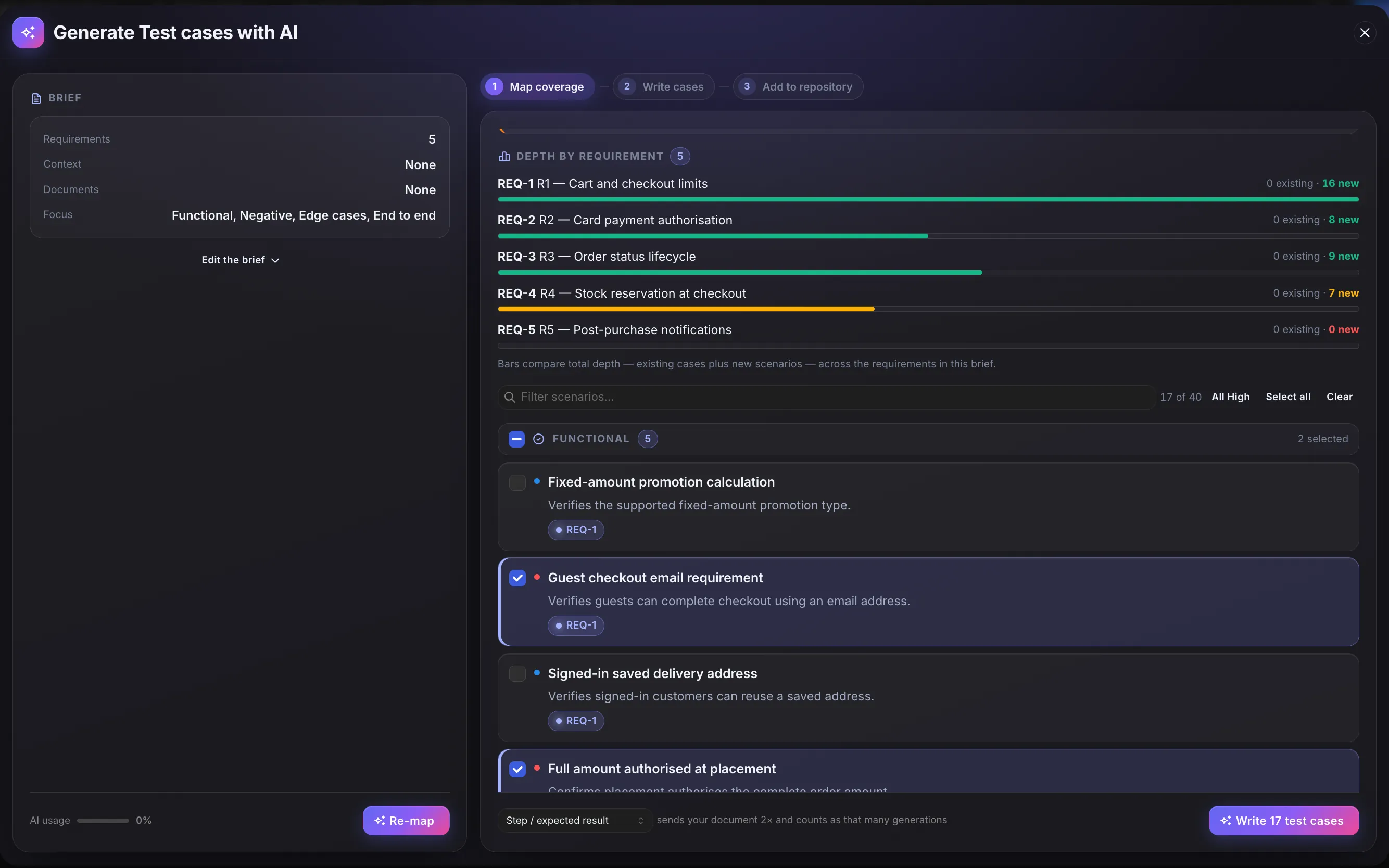Viewport: 1389px width, 868px height.
Task: Click the '16 new' count for REQ-1
Action: 1340,183
